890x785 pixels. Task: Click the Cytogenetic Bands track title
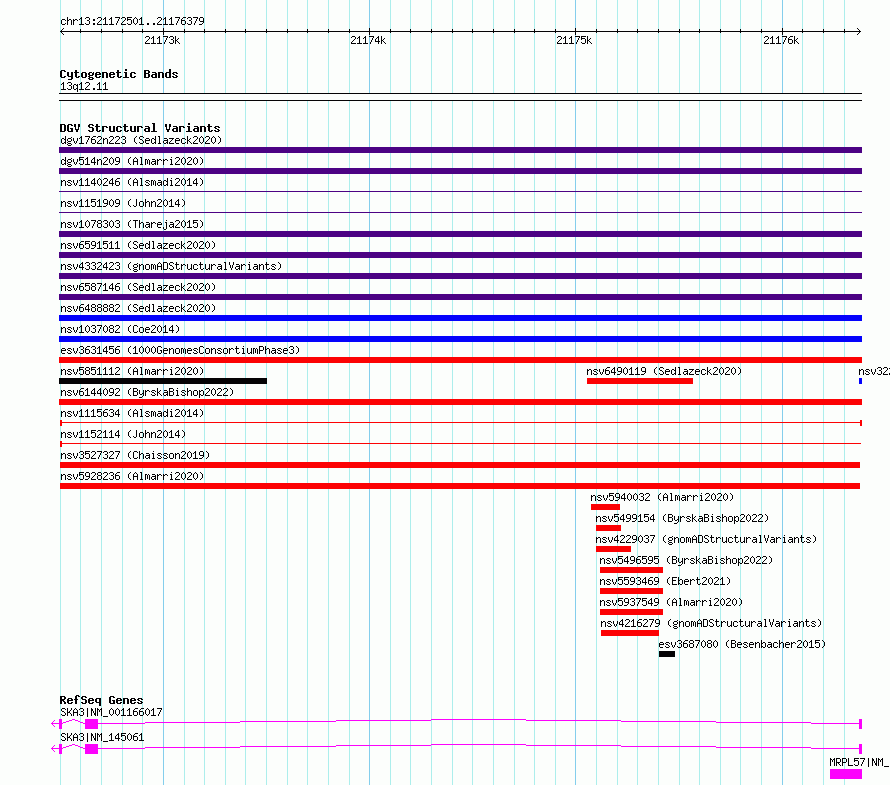coord(119,74)
